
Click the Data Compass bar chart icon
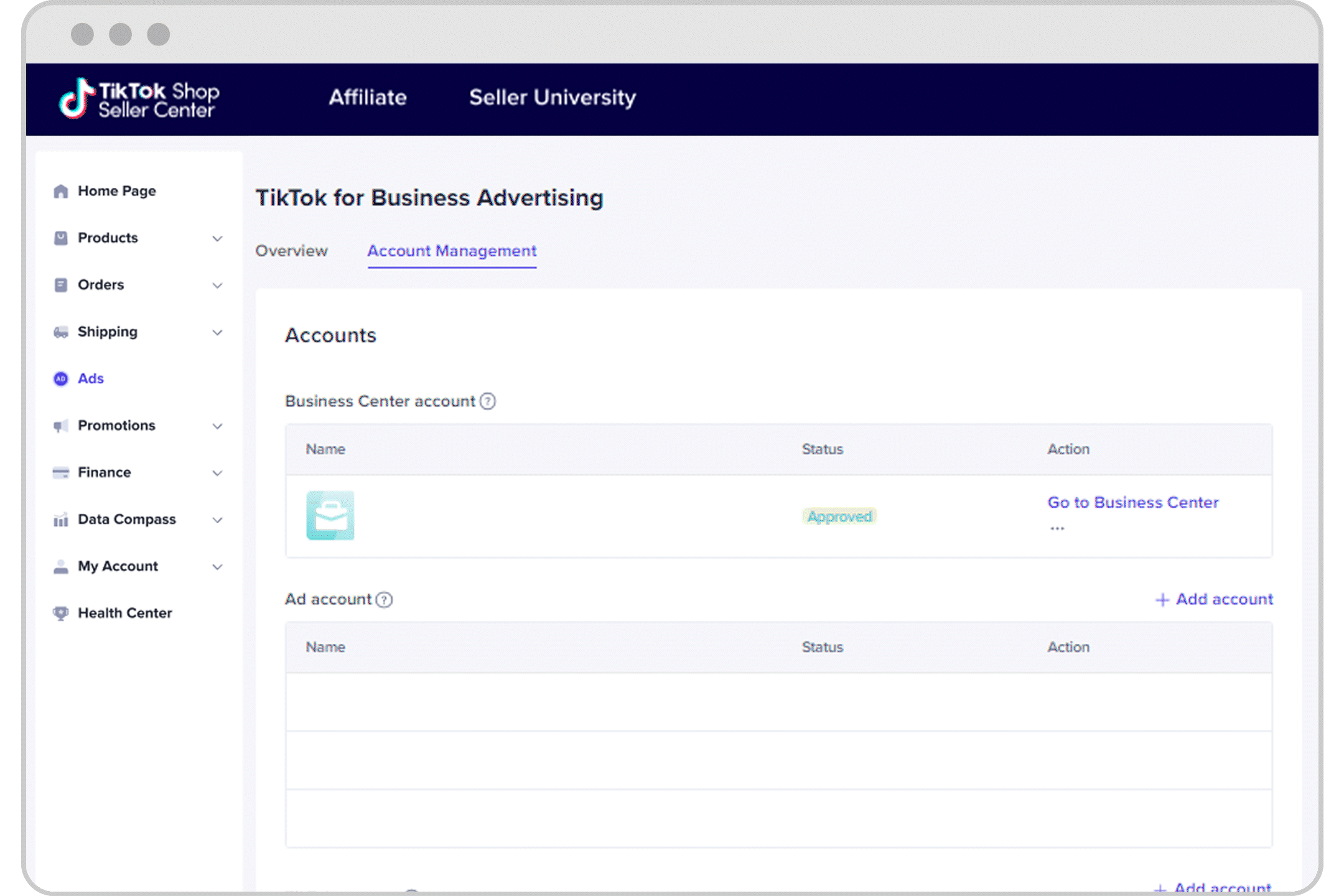(60, 520)
